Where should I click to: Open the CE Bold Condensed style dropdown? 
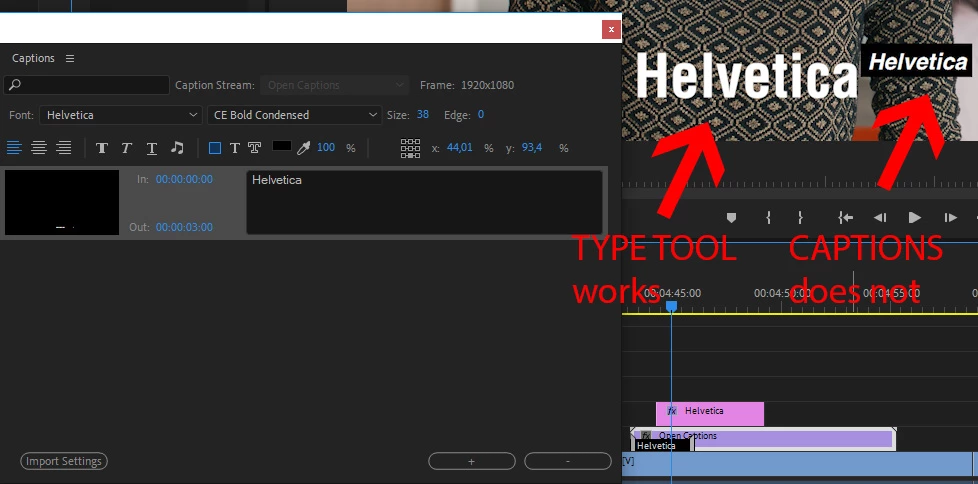pyautogui.click(x=294, y=115)
